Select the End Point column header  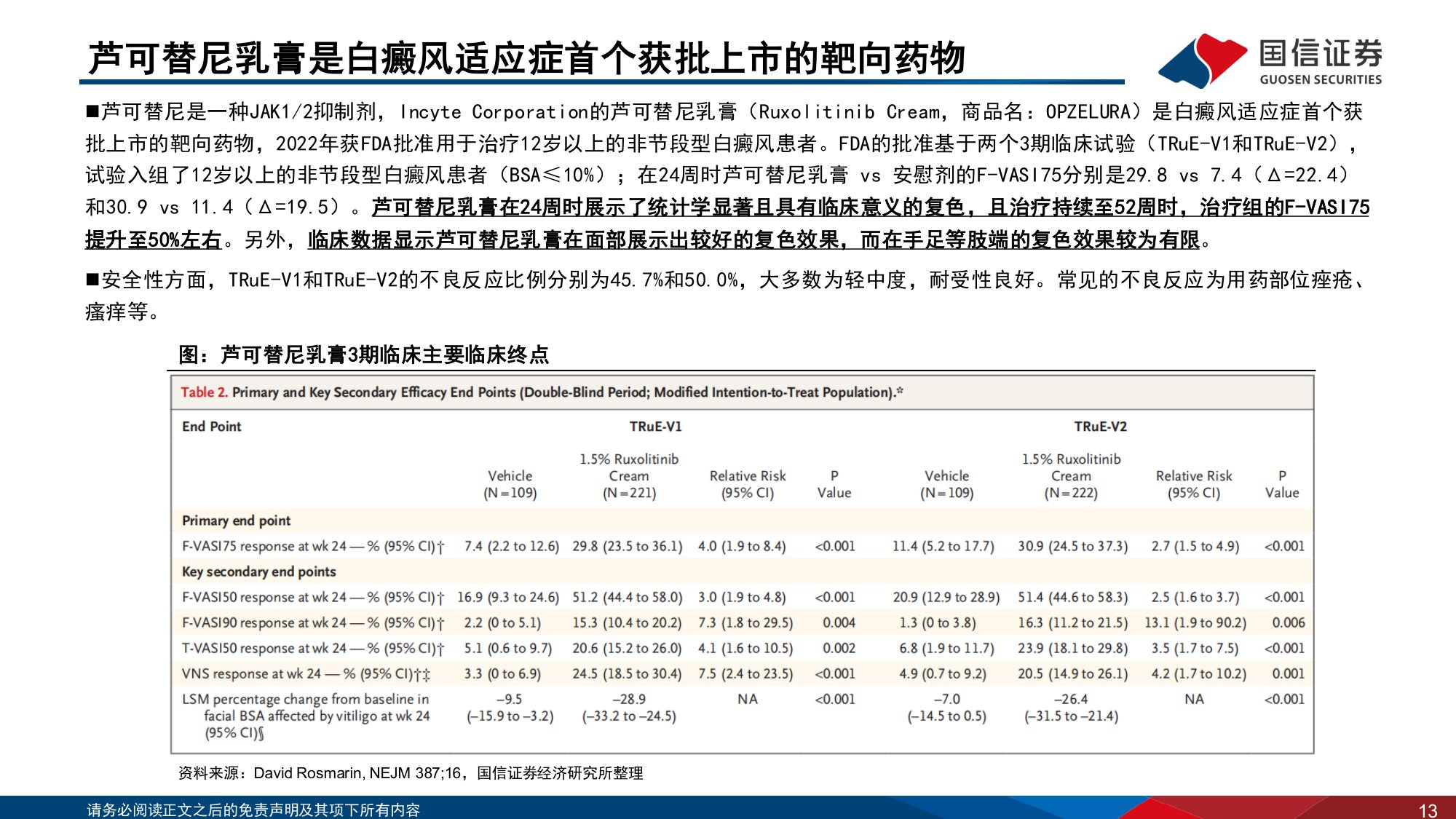pos(211,427)
